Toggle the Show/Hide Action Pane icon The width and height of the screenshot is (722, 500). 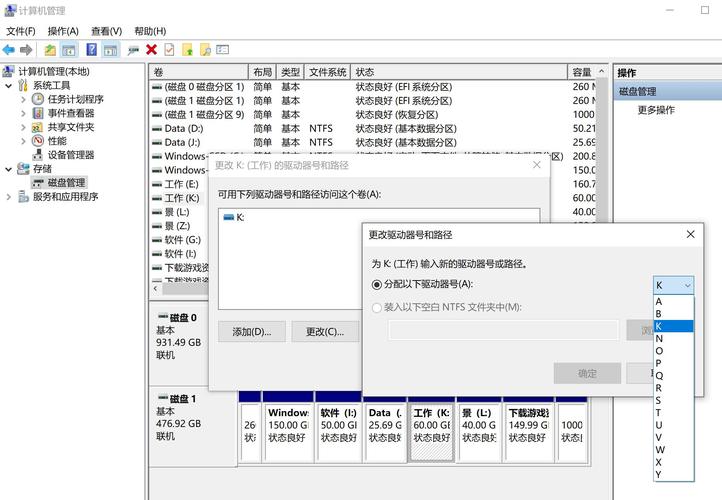tap(111, 50)
